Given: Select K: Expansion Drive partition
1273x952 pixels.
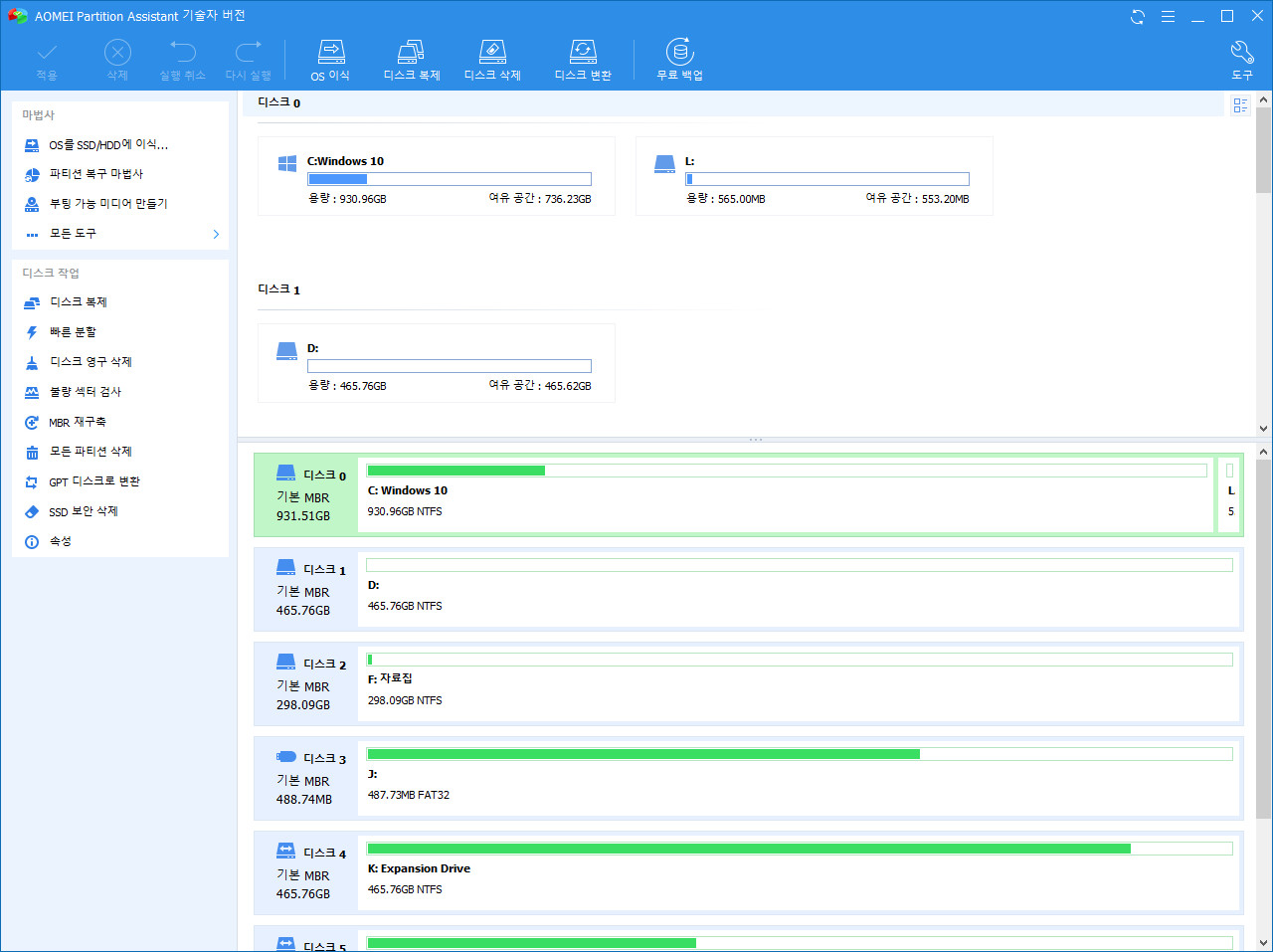Looking at the screenshot, I should (x=800, y=873).
